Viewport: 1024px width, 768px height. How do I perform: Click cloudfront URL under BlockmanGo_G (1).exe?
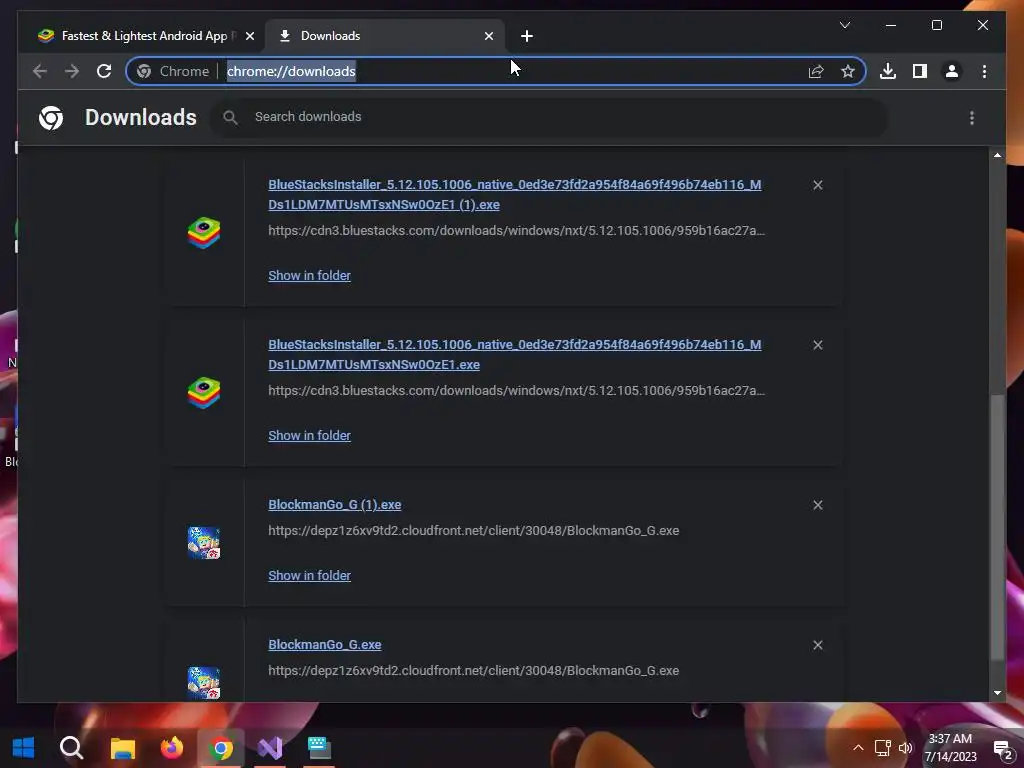tap(473, 531)
